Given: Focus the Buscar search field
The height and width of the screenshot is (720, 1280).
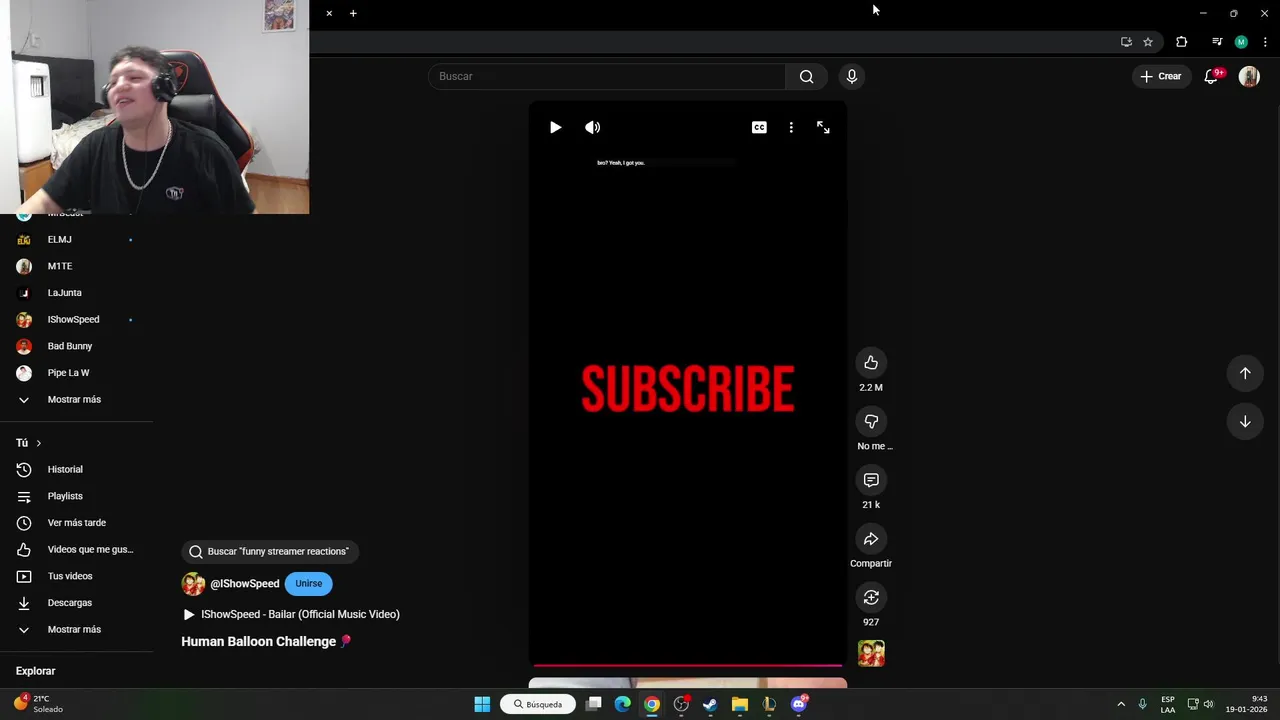Looking at the screenshot, I should click(x=607, y=76).
